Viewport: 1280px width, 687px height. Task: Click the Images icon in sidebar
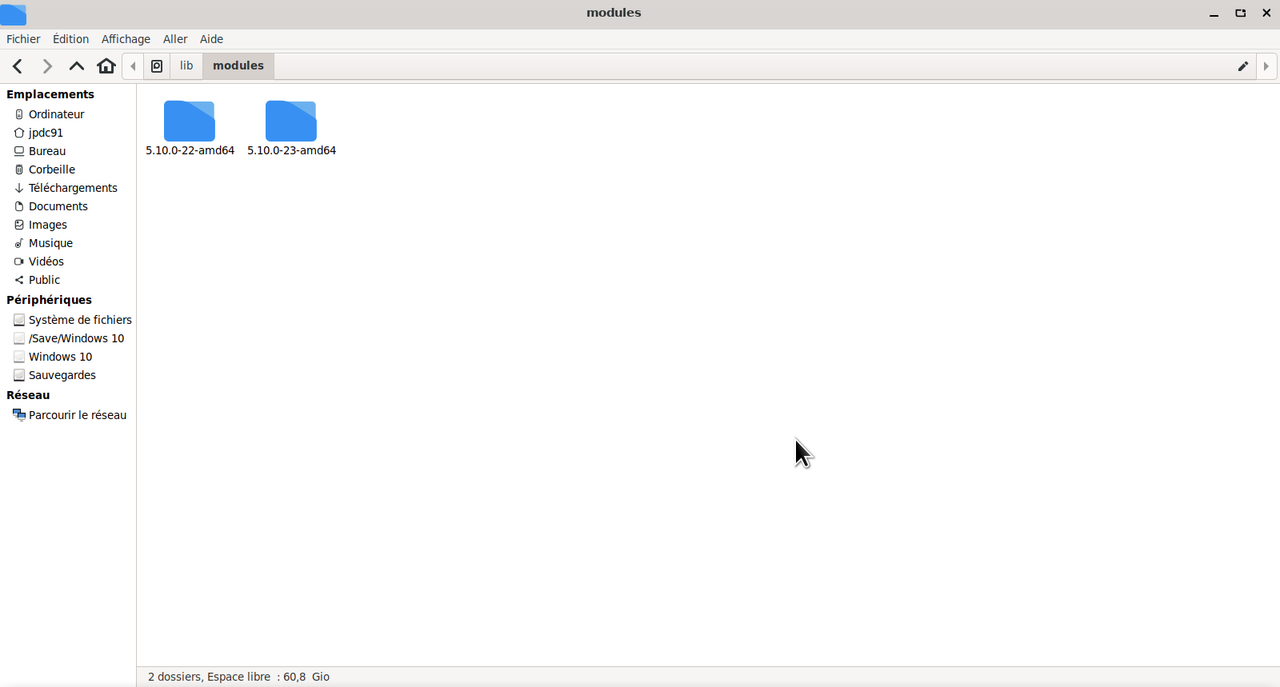[x=19, y=225]
